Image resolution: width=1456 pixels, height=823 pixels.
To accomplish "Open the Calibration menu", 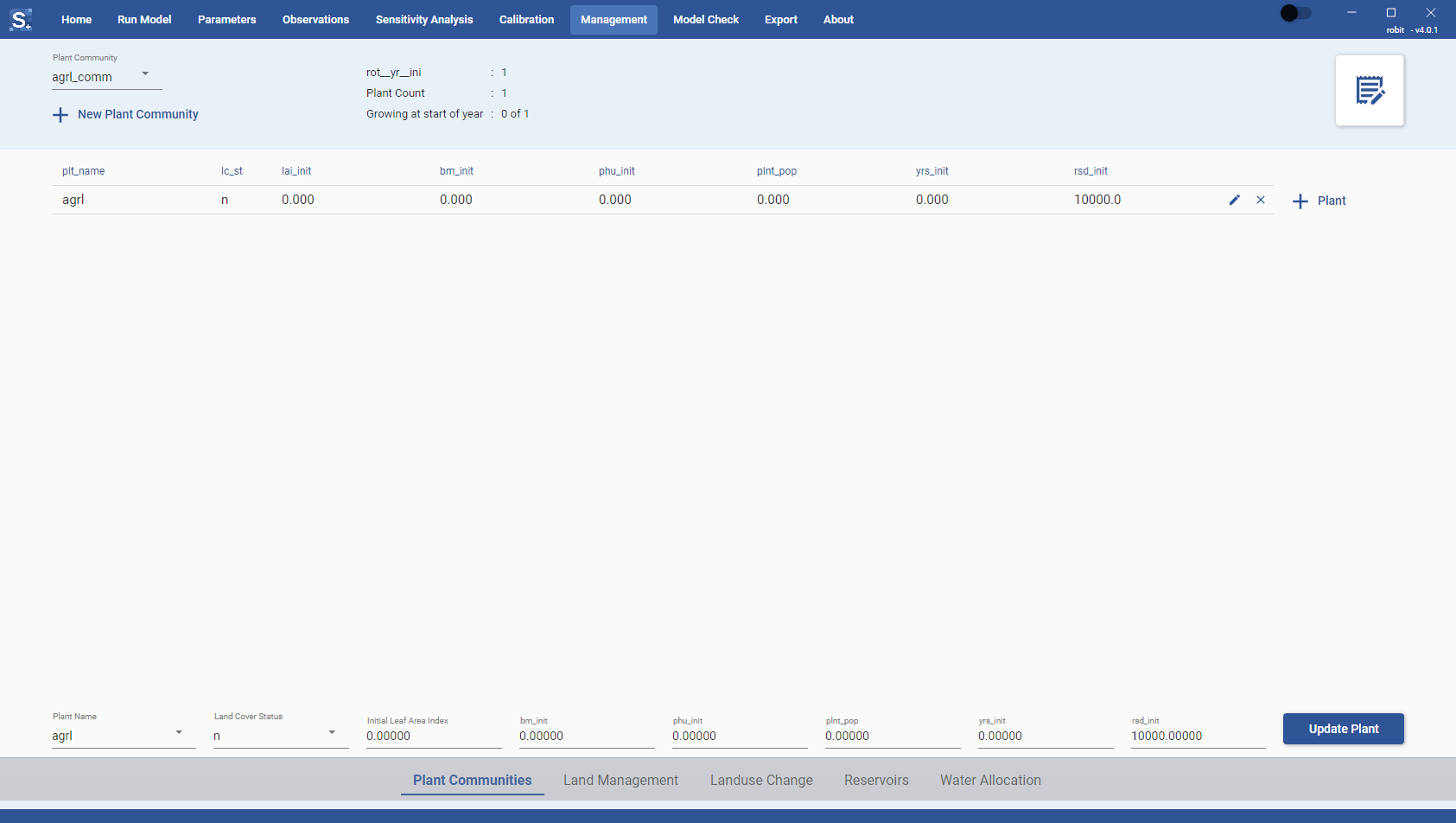I will click(527, 19).
